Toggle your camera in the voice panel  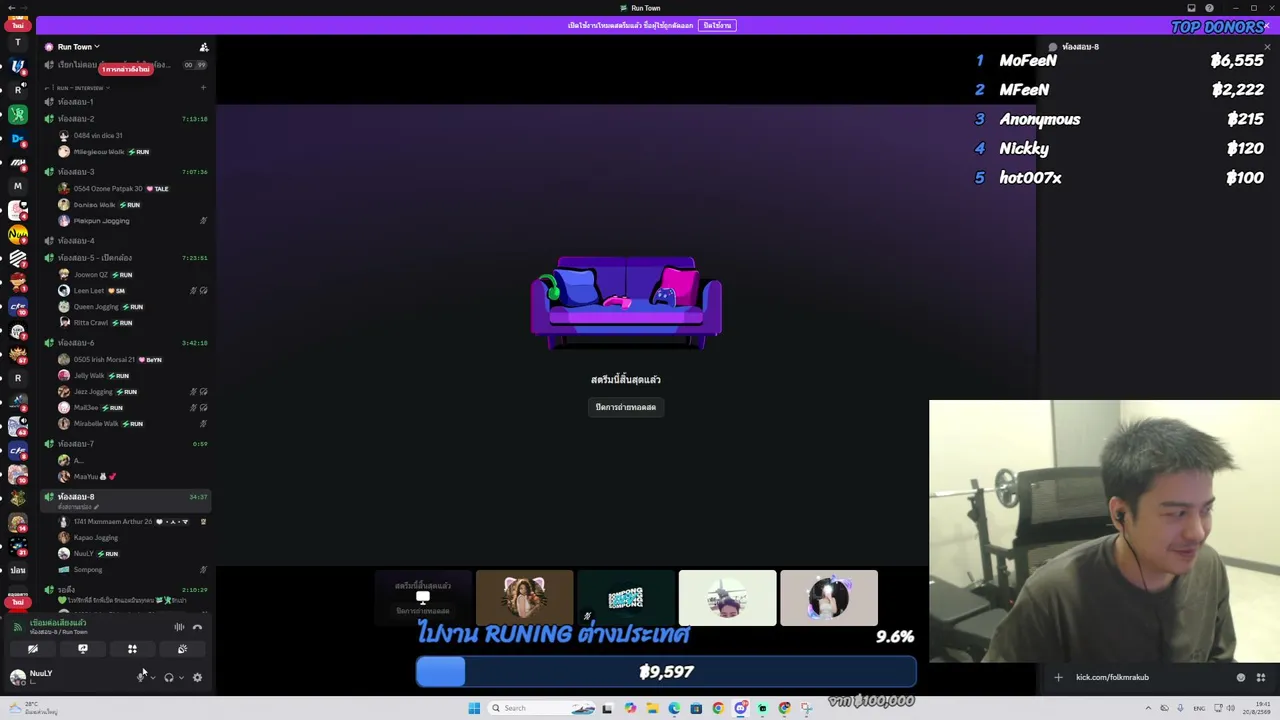pos(33,649)
